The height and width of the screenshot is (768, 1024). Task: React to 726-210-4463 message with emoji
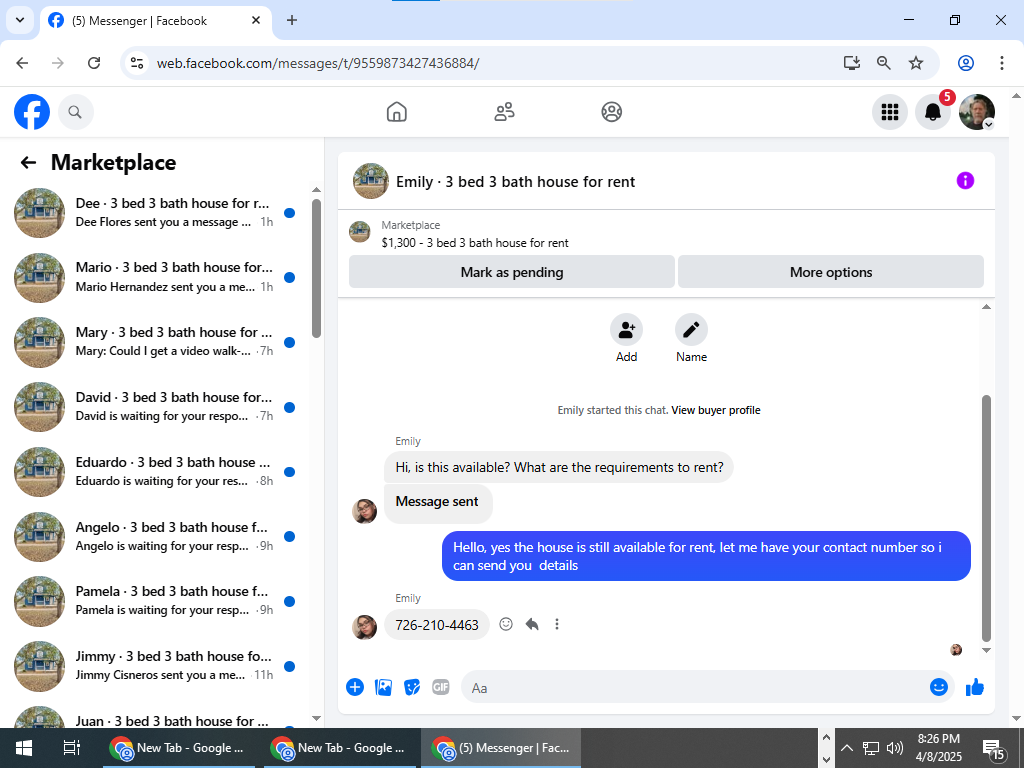click(x=505, y=624)
